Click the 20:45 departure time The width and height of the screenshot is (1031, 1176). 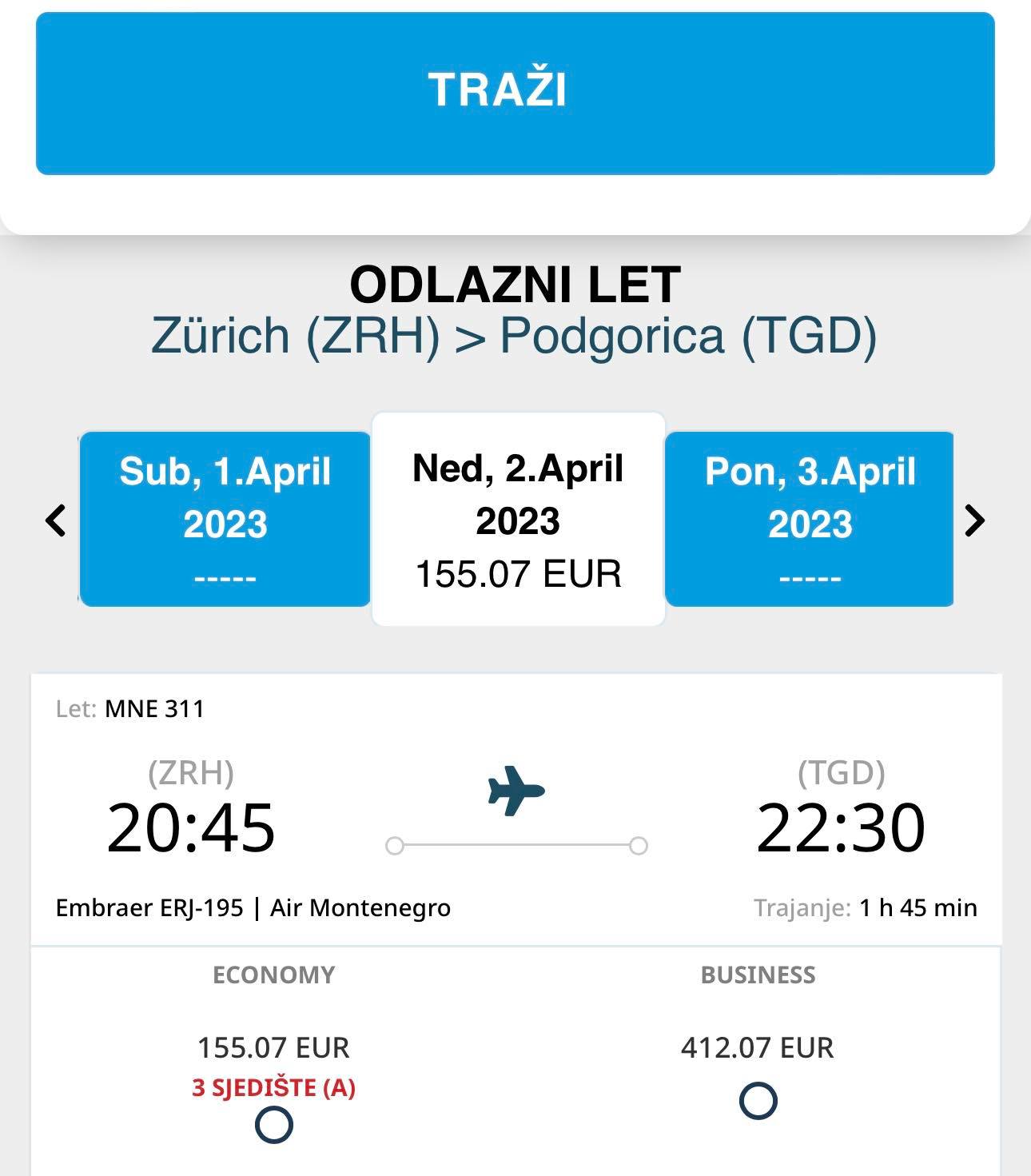[191, 828]
